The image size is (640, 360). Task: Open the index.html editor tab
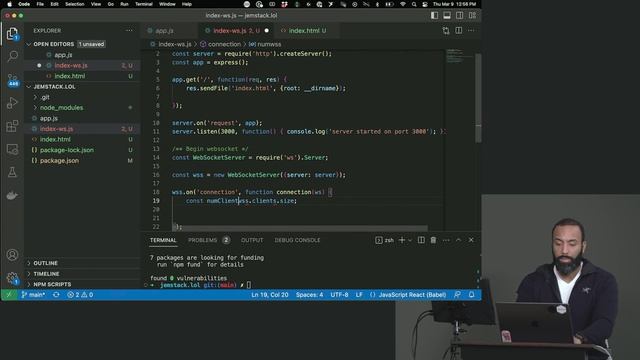(x=307, y=31)
